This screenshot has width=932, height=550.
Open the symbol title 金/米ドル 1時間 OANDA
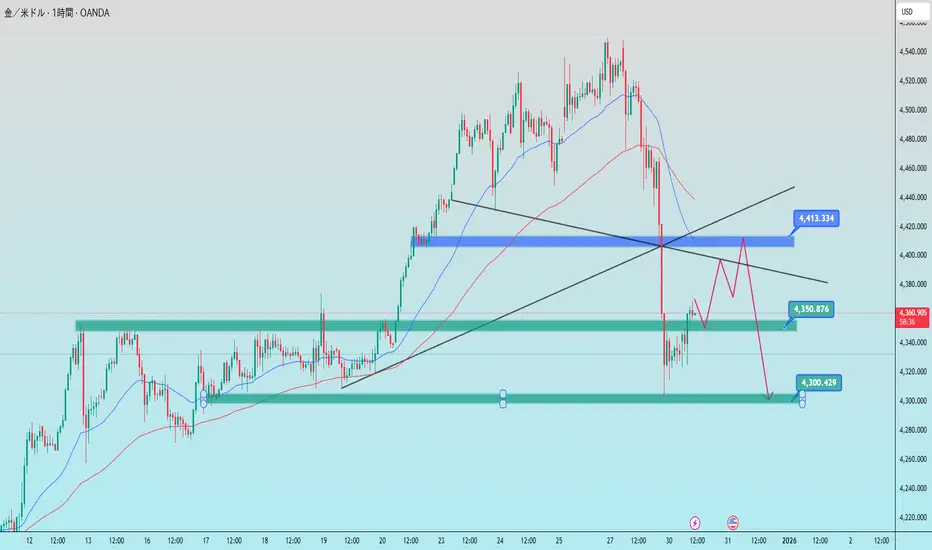point(57,12)
